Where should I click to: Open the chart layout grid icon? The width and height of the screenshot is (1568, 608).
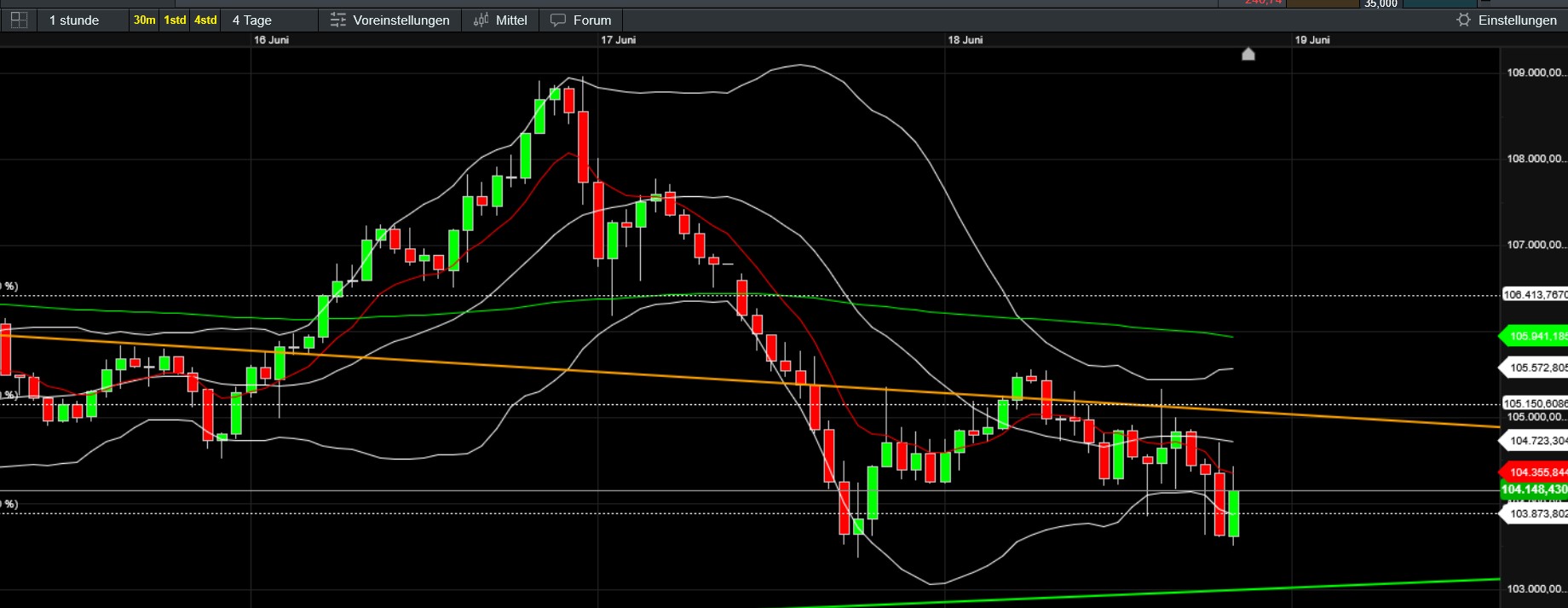18,20
